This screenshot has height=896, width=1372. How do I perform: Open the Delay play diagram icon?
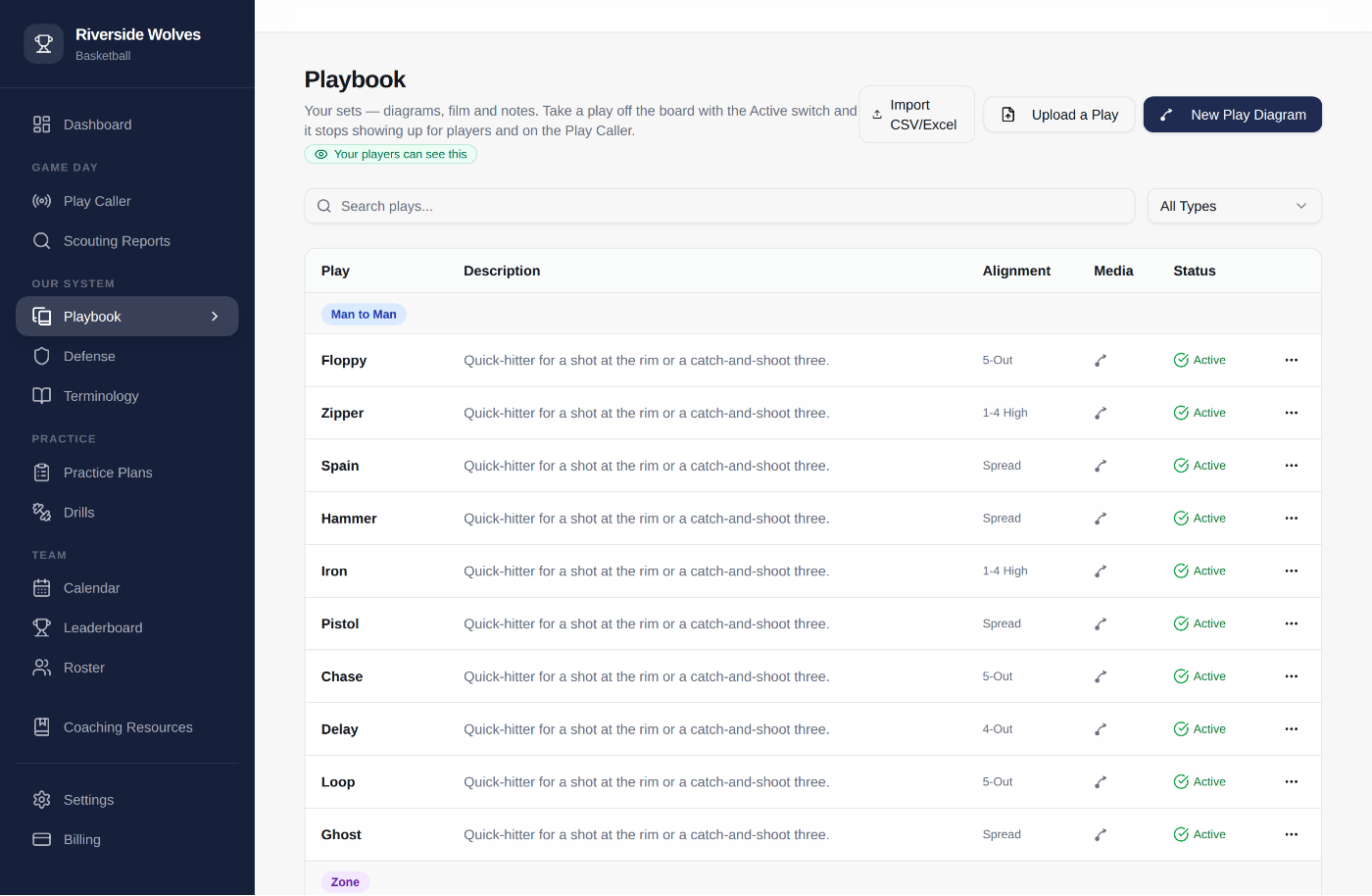pos(1101,729)
